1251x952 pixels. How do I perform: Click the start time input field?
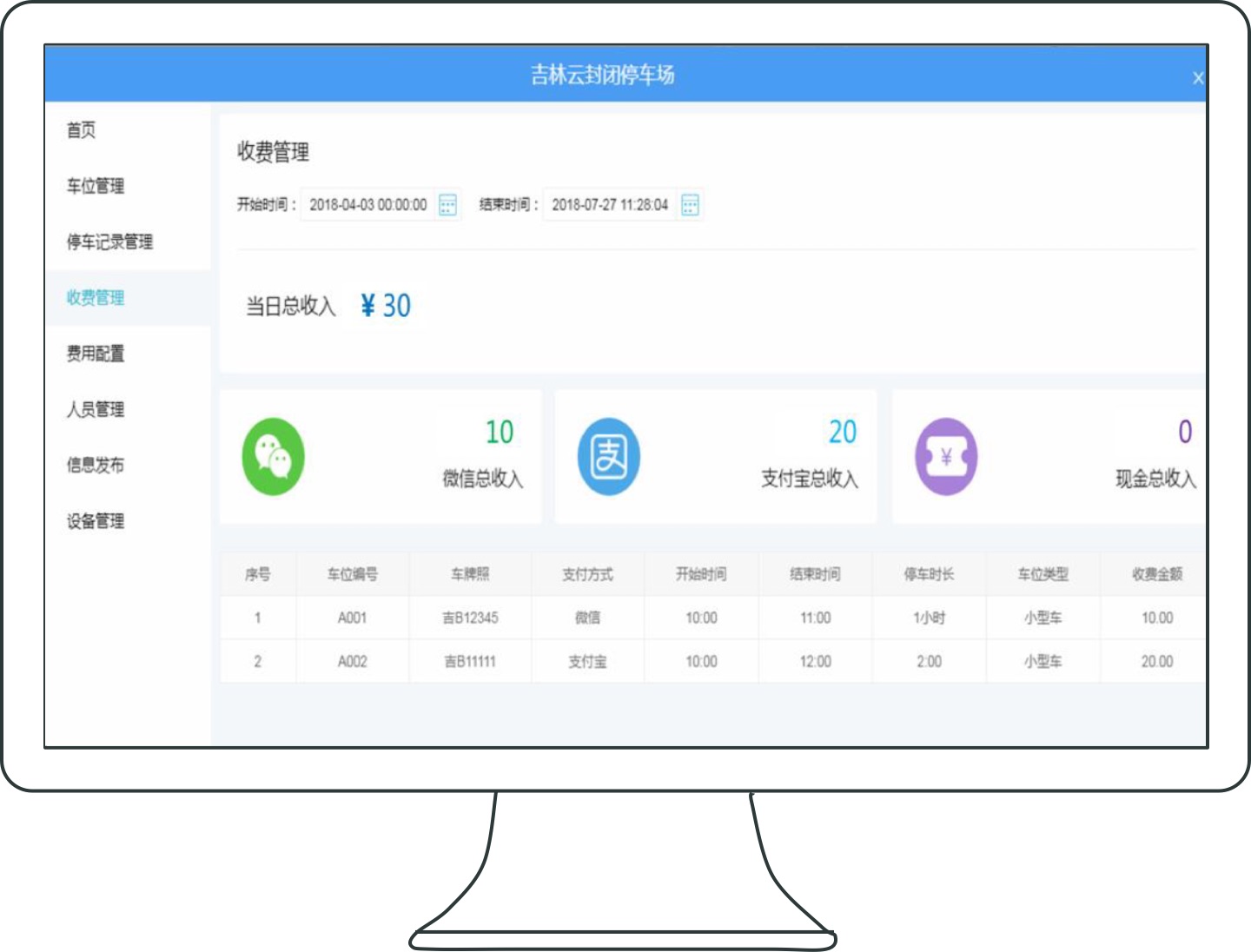pyautogui.click(x=367, y=205)
